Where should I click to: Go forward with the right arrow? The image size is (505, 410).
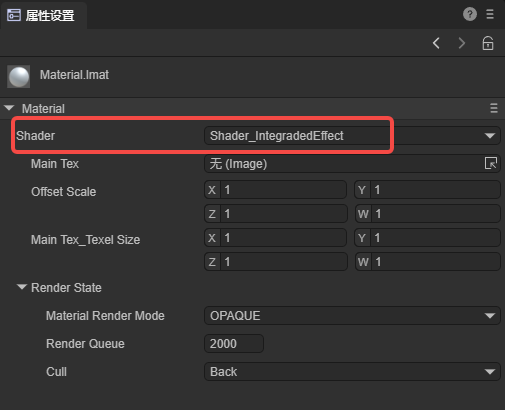click(462, 43)
